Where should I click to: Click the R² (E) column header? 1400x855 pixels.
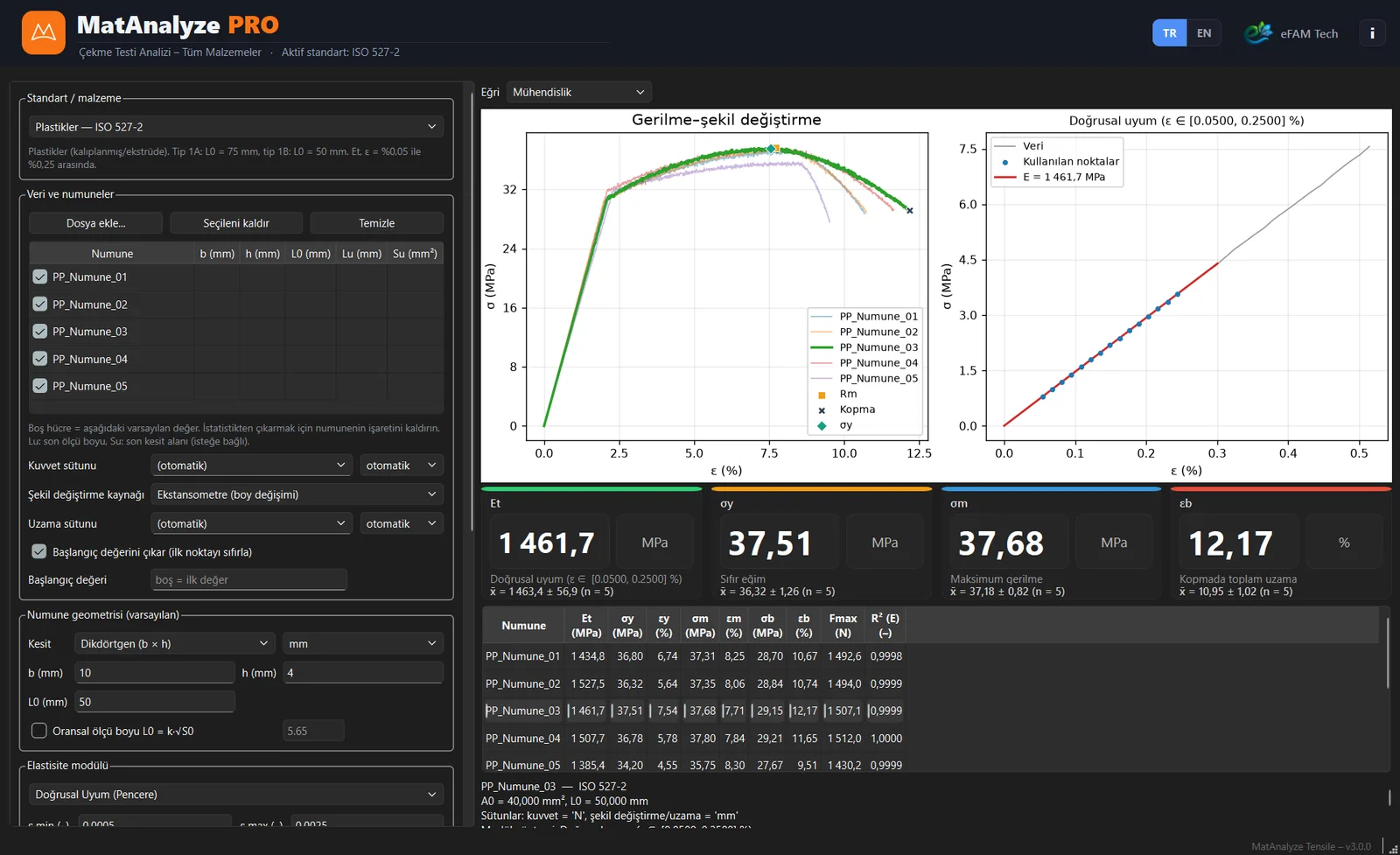[x=885, y=626]
